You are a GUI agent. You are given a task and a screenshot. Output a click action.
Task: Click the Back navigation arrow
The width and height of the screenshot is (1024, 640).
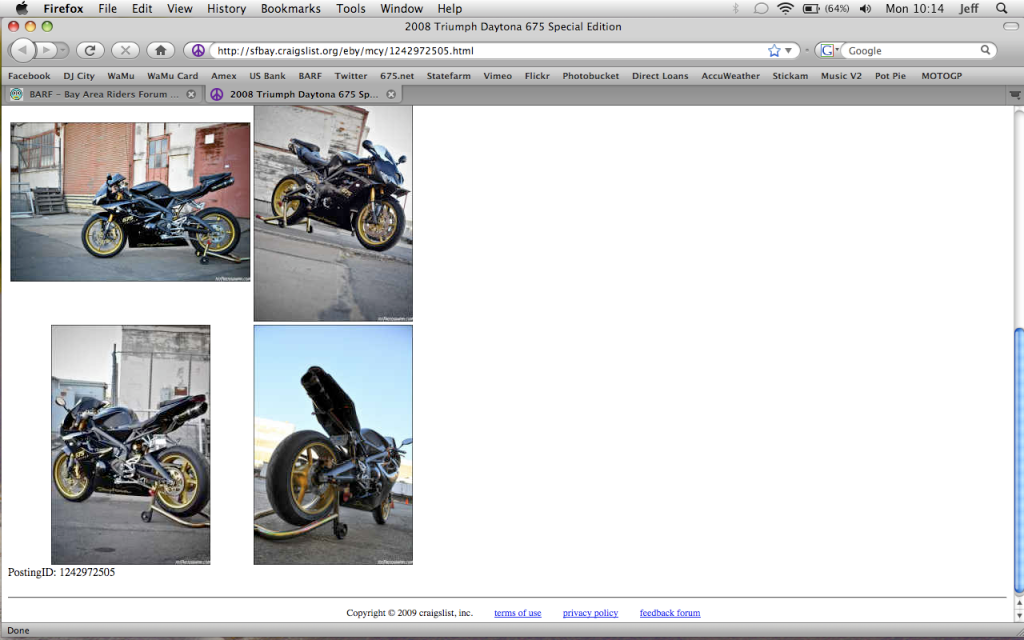coord(23,49)
